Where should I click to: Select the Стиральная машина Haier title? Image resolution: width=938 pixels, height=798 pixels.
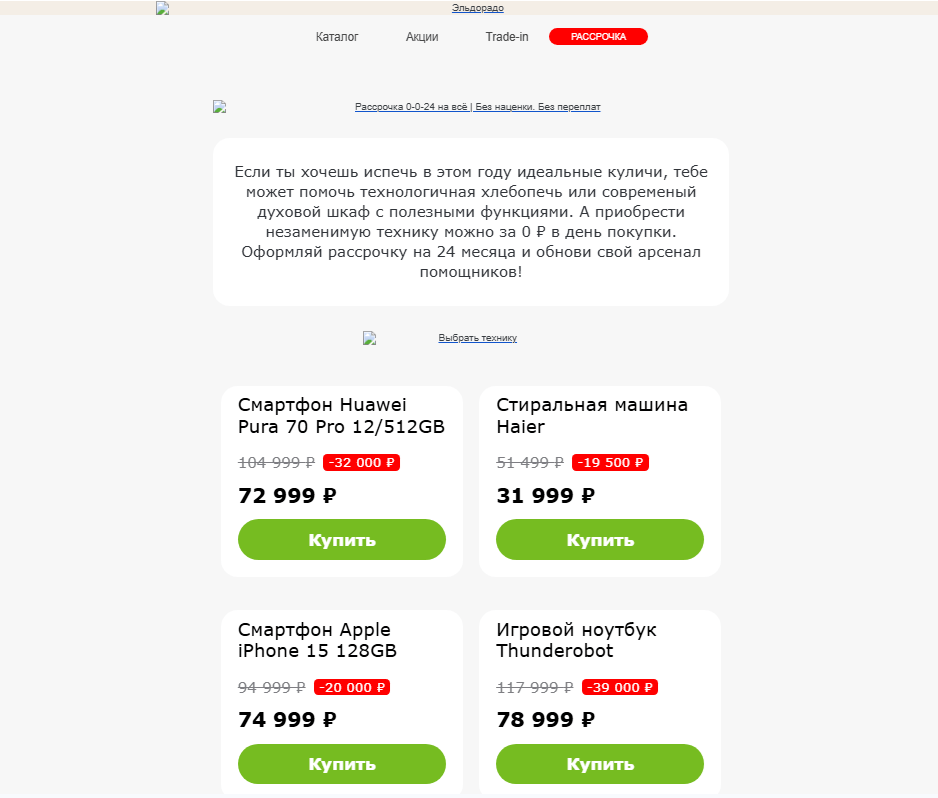coord(592,416)
